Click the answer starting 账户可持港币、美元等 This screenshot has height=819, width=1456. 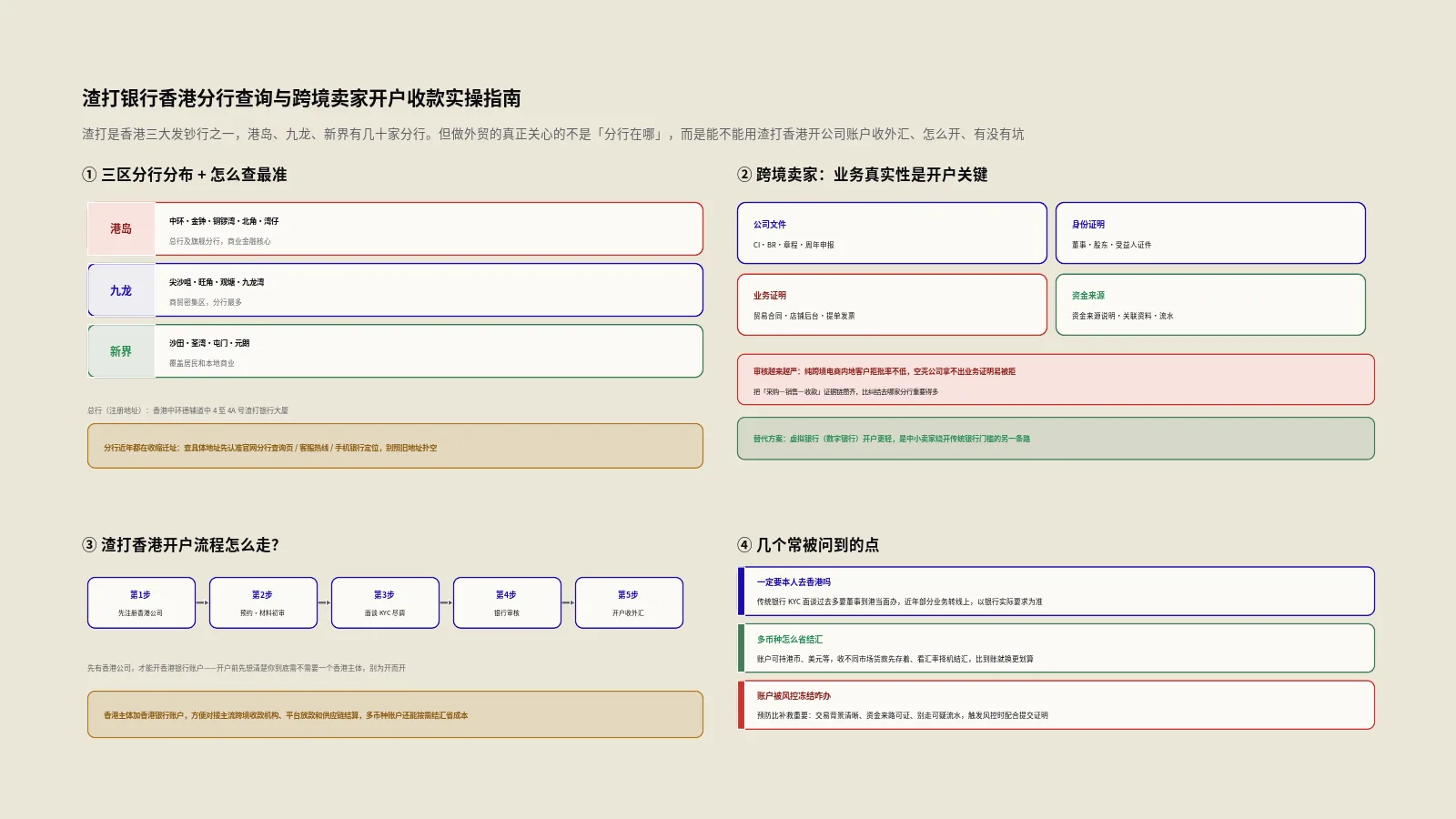pyautogui.click(x=895, y=659)
